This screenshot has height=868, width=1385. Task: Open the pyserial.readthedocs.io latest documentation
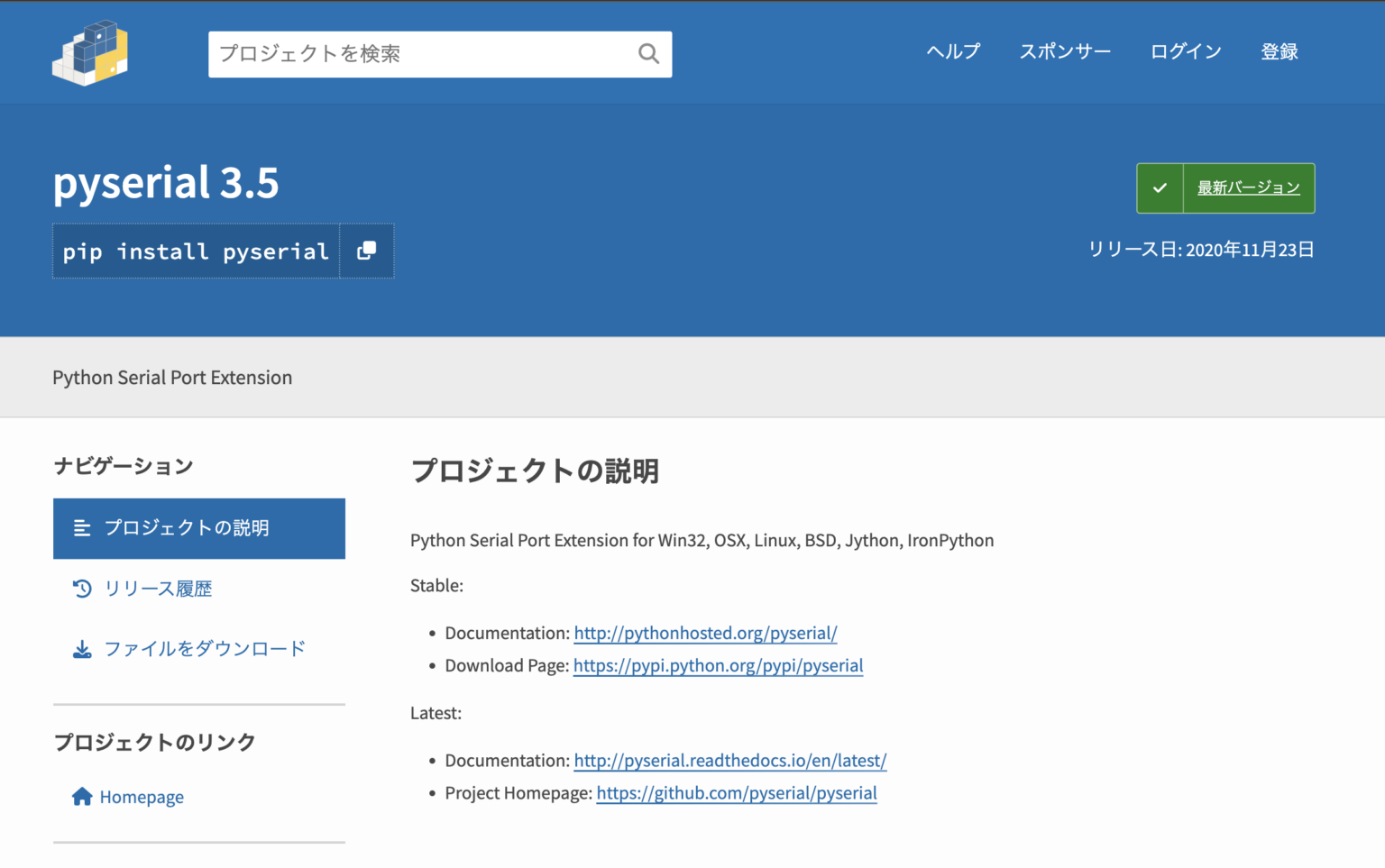[730, 760]
